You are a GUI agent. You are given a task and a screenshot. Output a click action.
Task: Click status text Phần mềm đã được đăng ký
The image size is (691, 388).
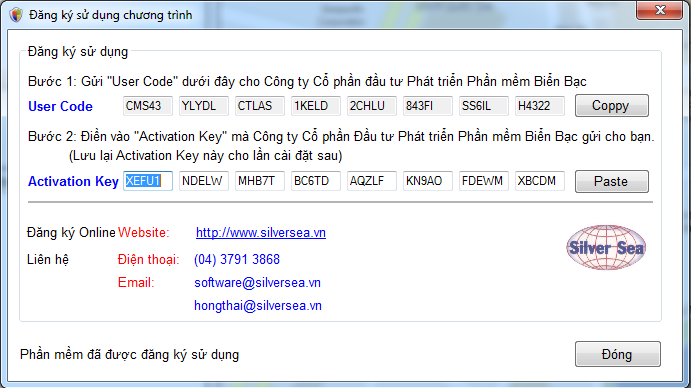click(129, 354)
